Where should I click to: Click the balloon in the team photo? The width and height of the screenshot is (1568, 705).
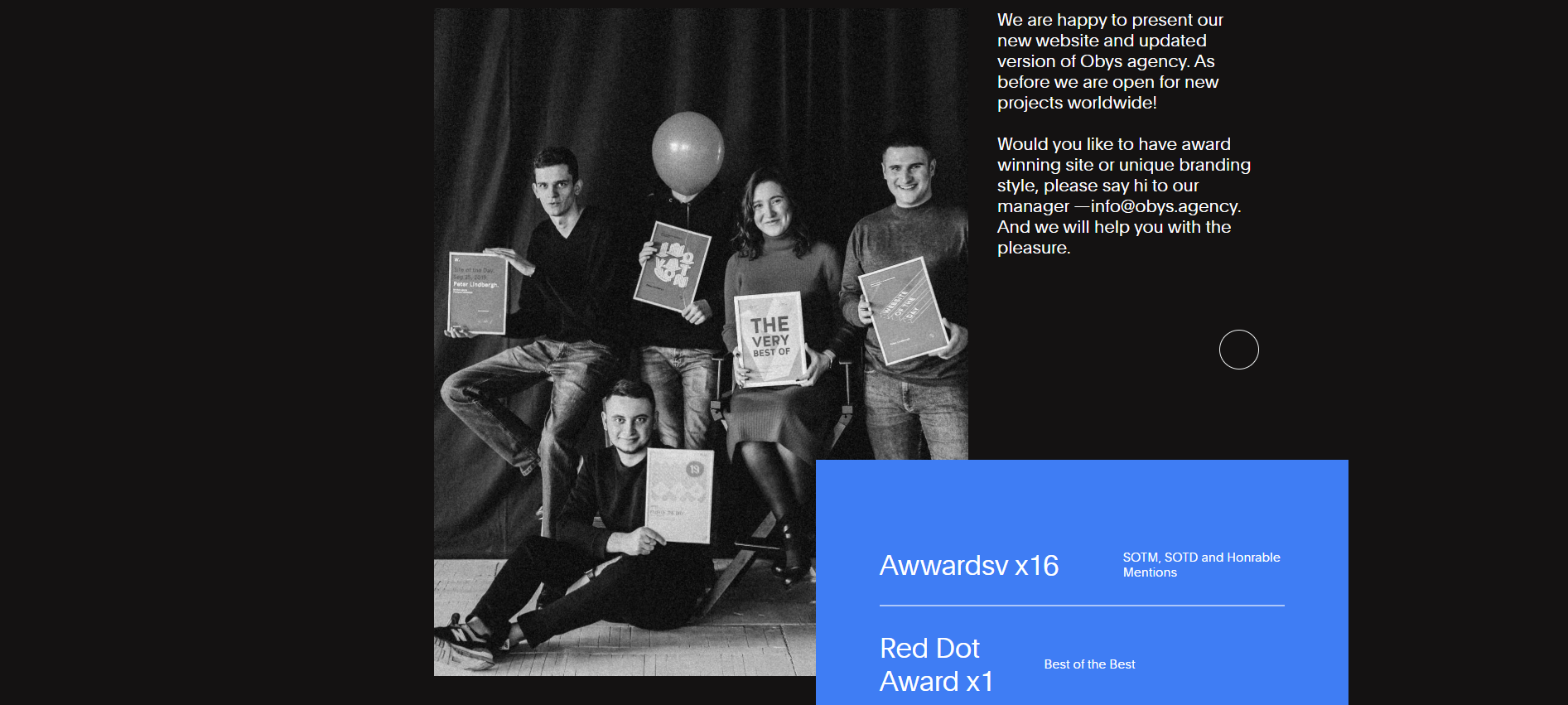(x=687, y=152)
